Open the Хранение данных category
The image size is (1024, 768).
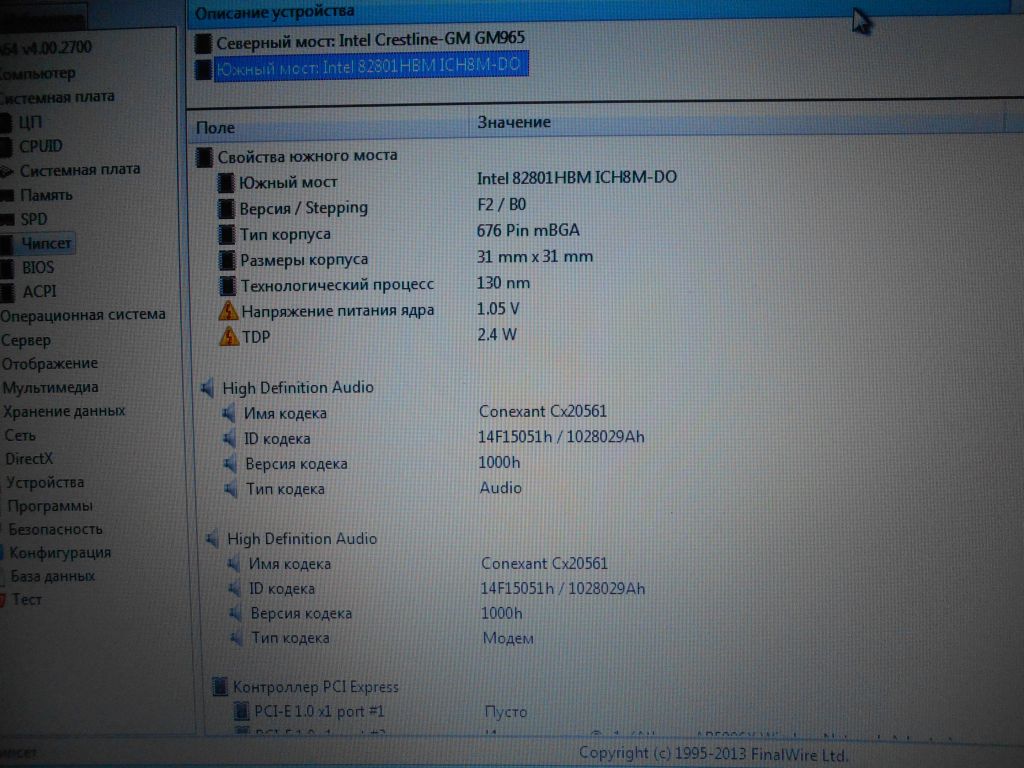coord(64,411)
